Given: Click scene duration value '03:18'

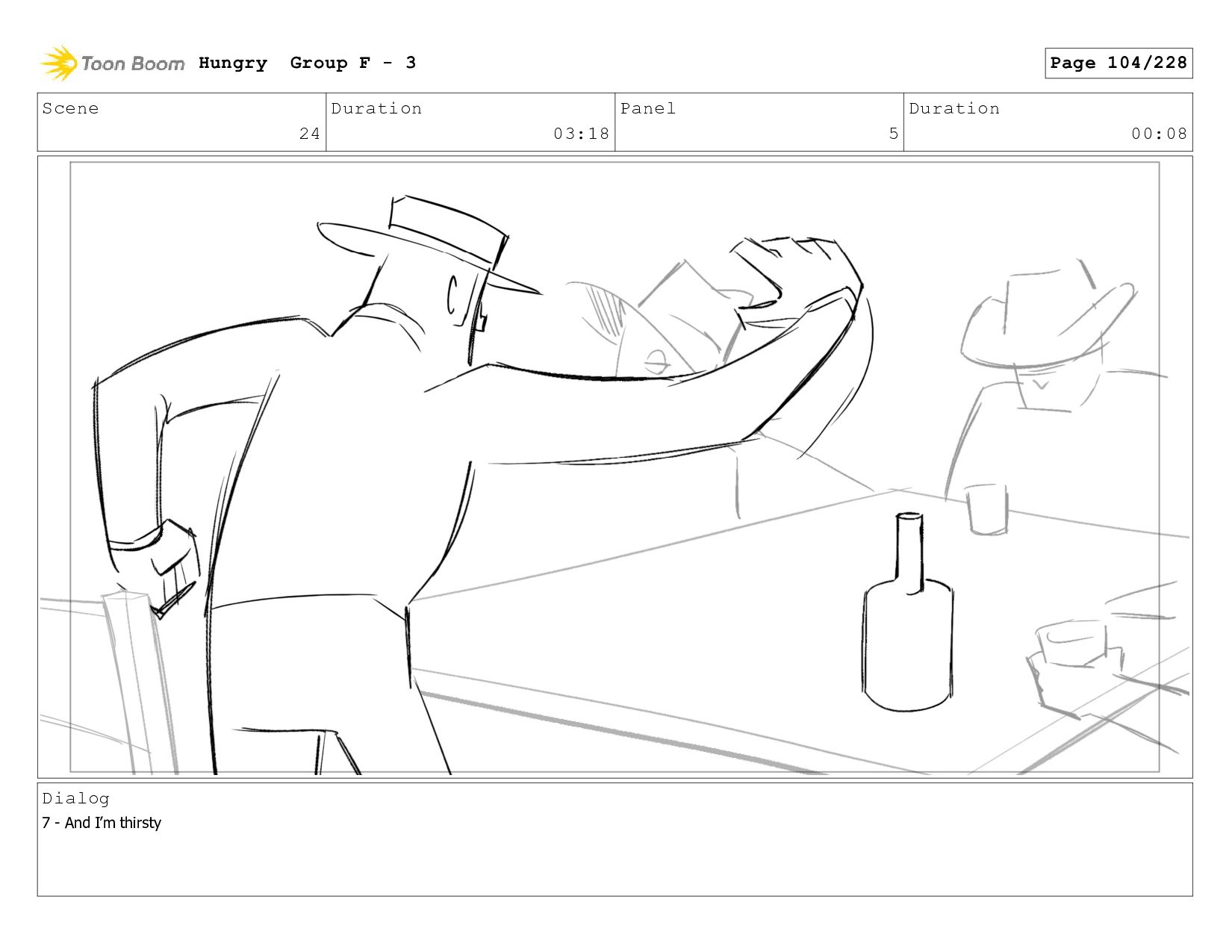Looking at the screenshot, I should [582, 134].
